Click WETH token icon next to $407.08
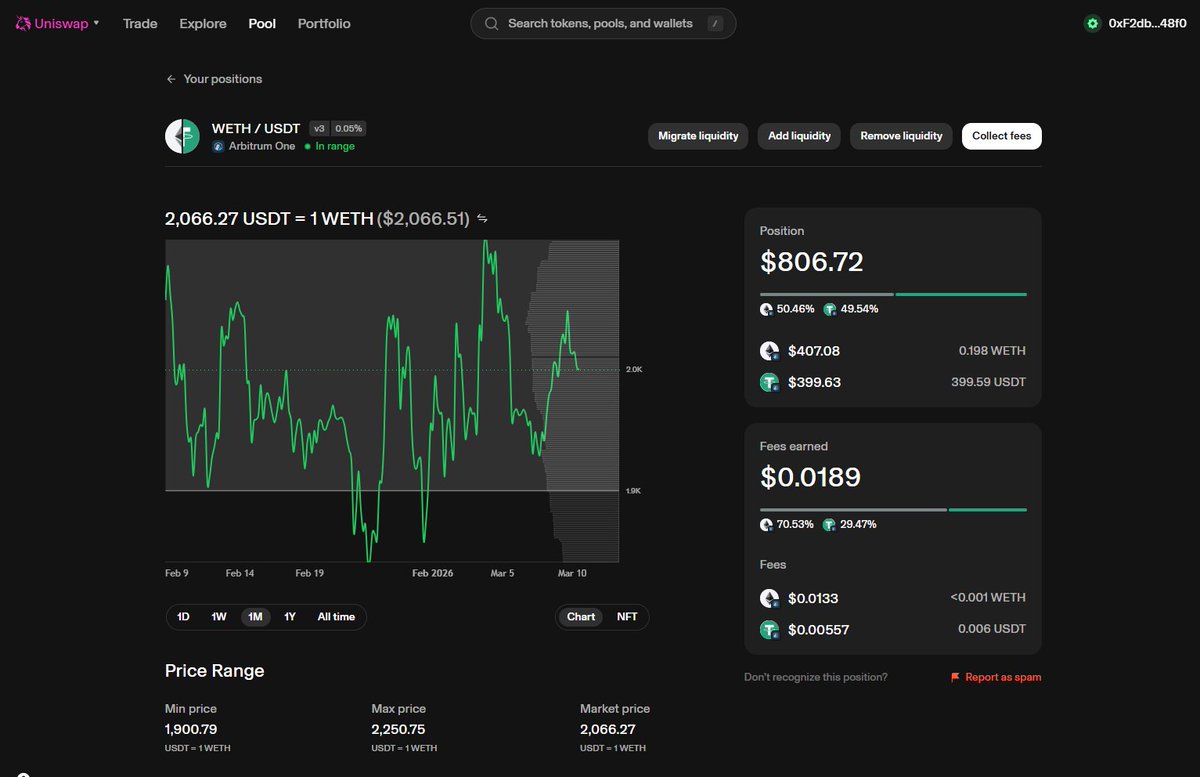1200x777 pixels. [x=770, y=351]
